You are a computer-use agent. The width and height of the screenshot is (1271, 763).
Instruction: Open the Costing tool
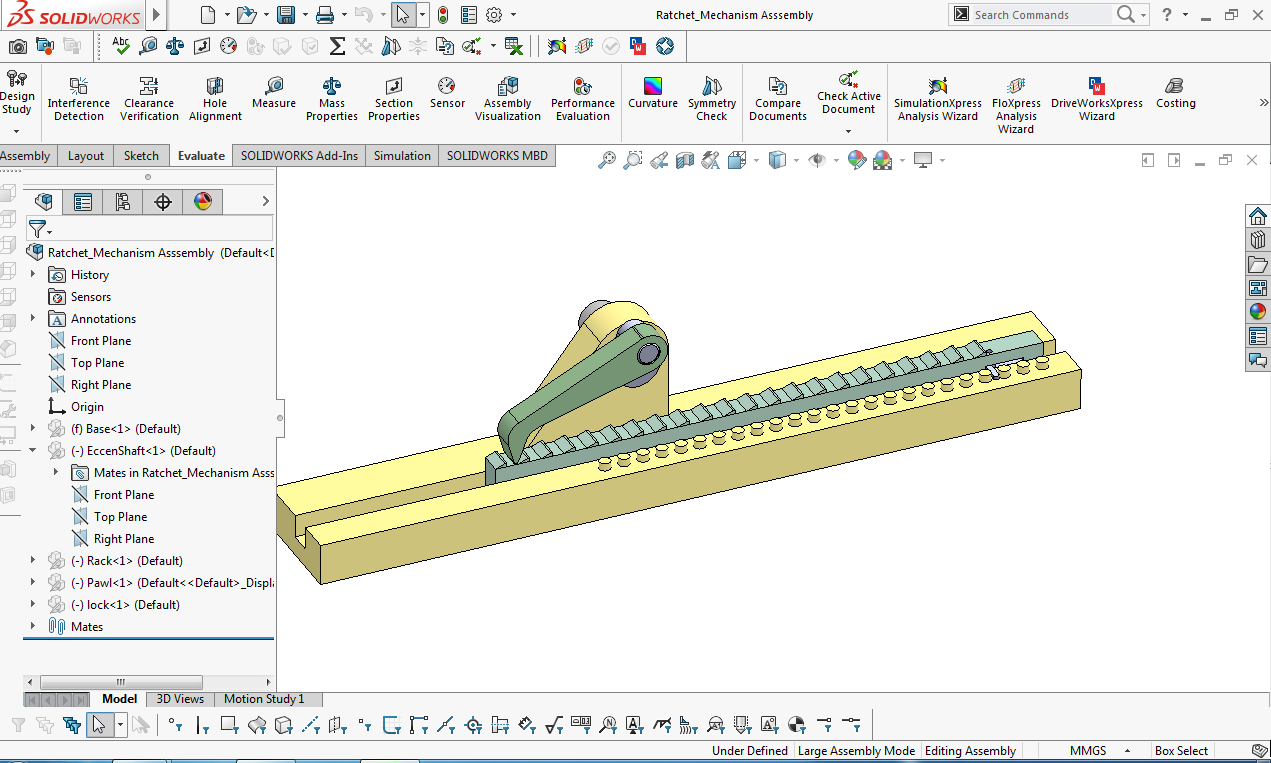(1175, 97)
